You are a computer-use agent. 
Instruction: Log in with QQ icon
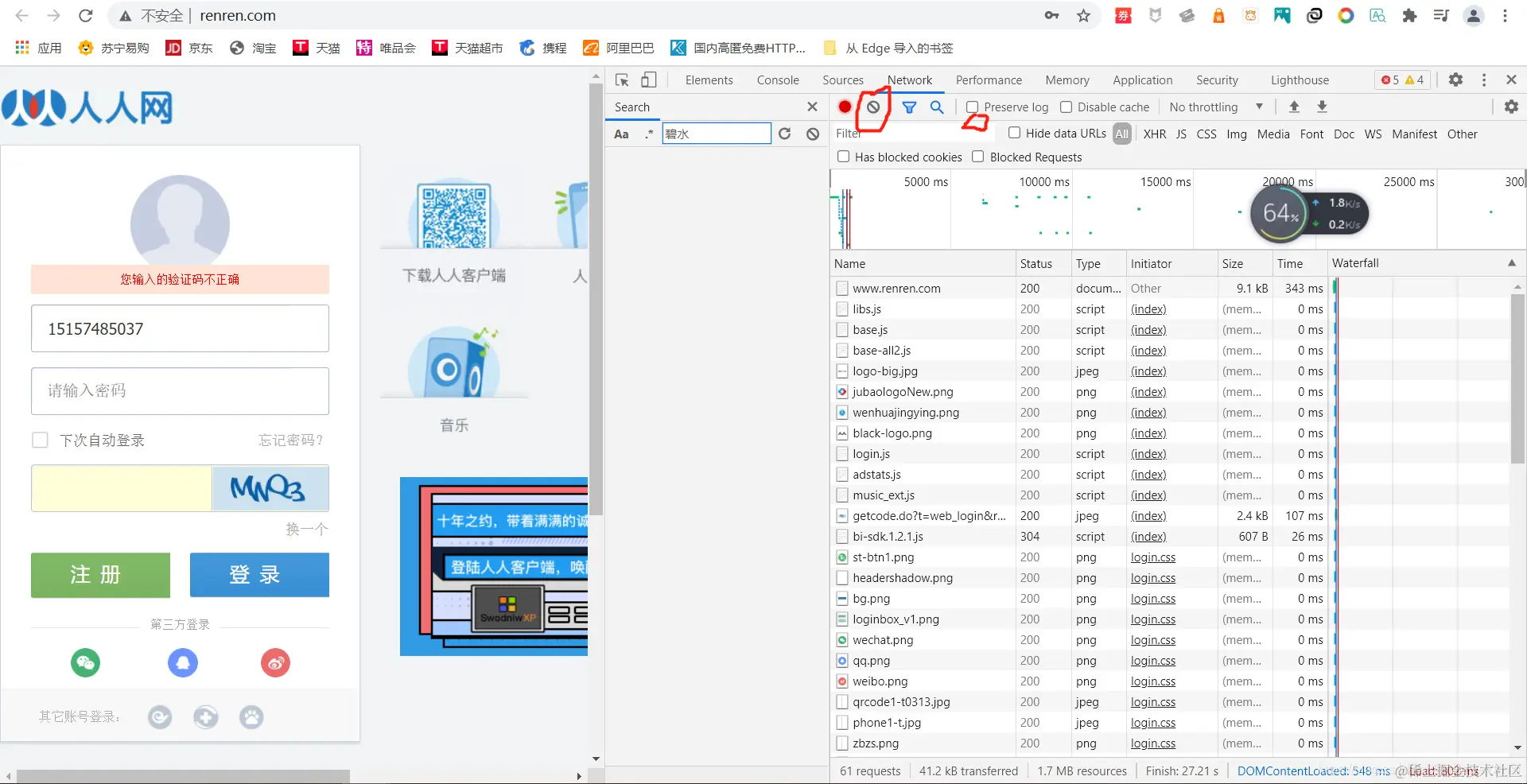coord(183,662)
